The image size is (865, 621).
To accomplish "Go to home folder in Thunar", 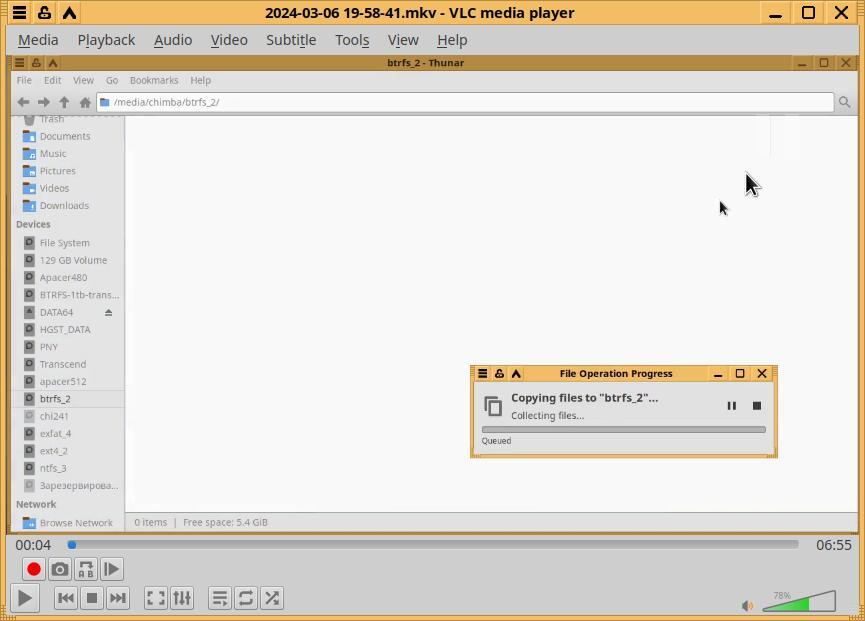I will point(85,102).
